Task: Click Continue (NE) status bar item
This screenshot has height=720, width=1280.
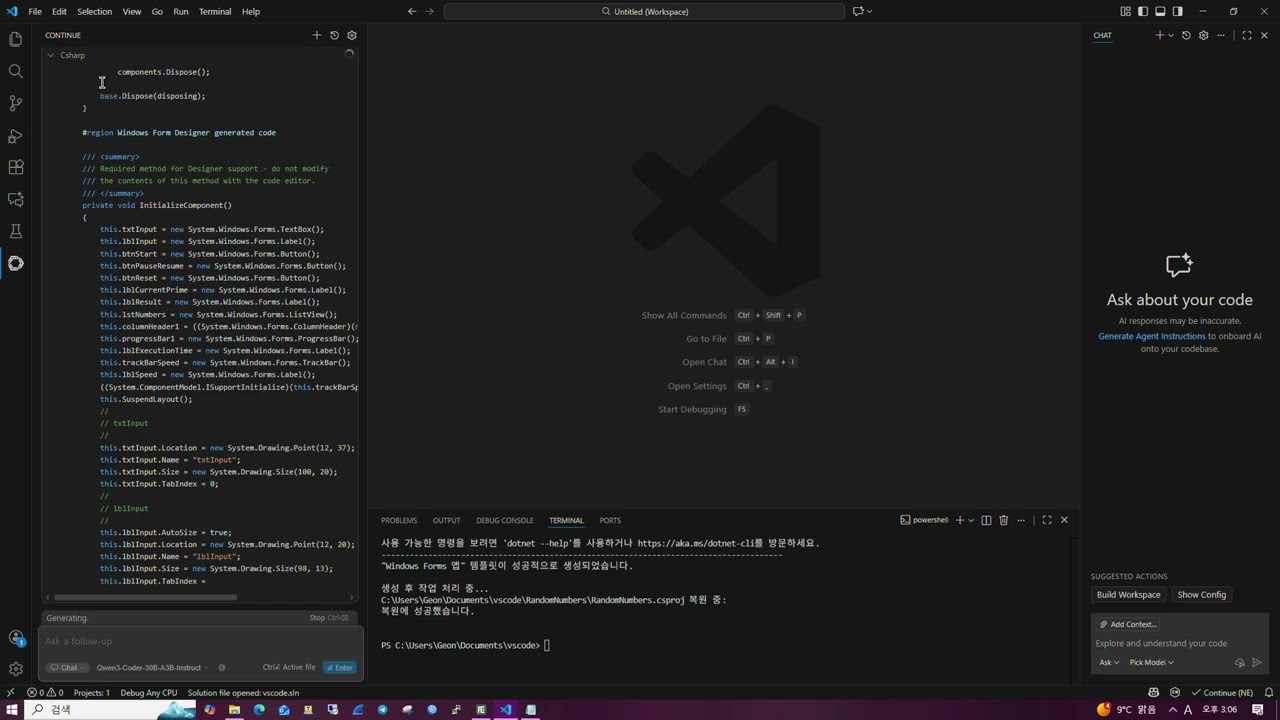Action: (x=1220, y=692)
